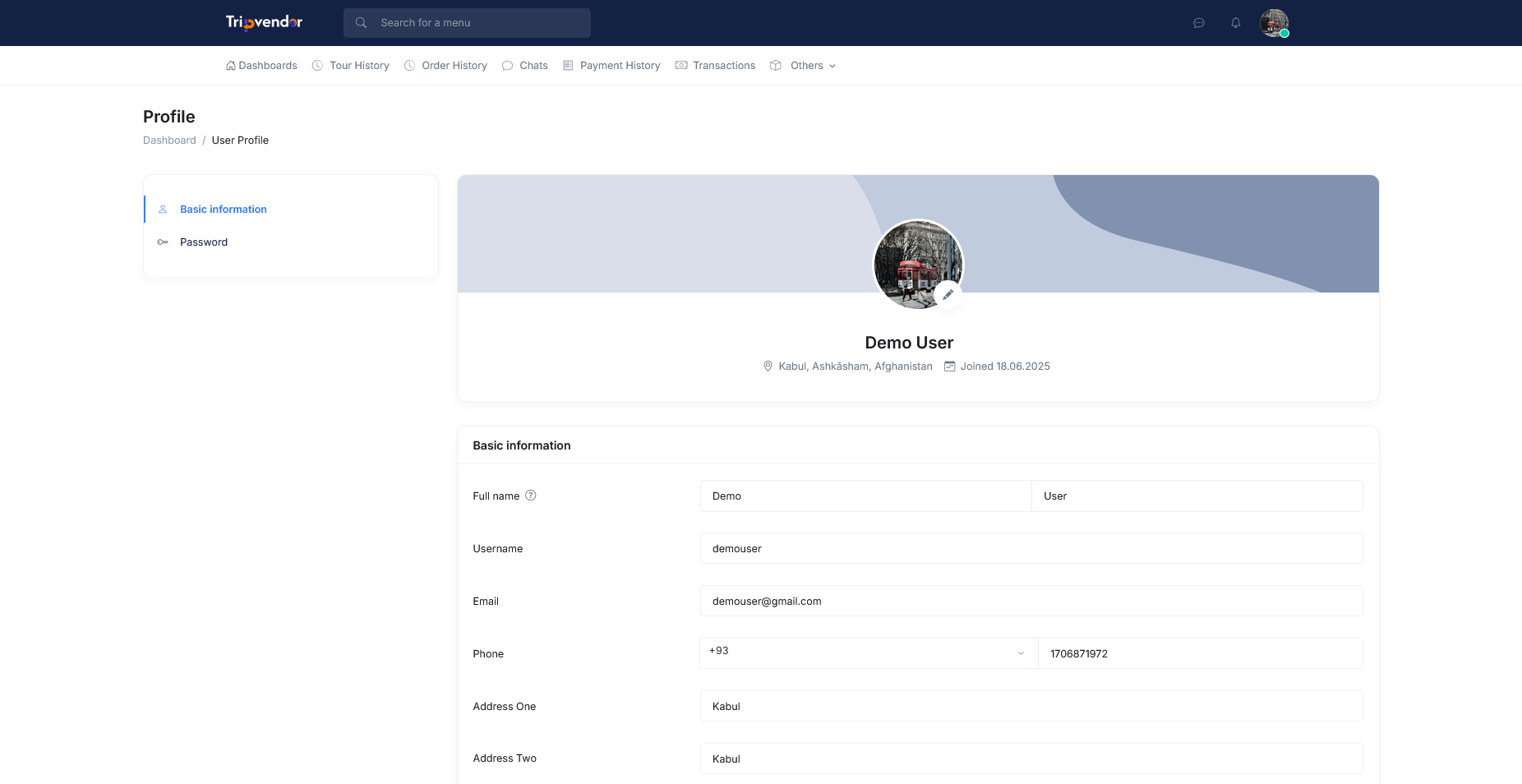The width and height of the screenshot is (1522, 784).
Task: Open the user avatar menu in header
Action: (x=1274, y=23)
